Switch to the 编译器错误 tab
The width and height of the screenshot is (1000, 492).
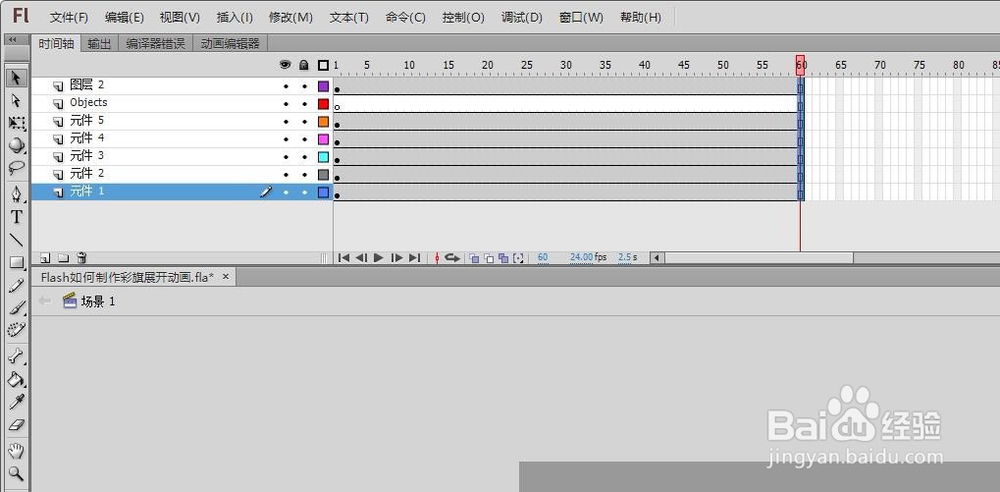tap(156, 43)
